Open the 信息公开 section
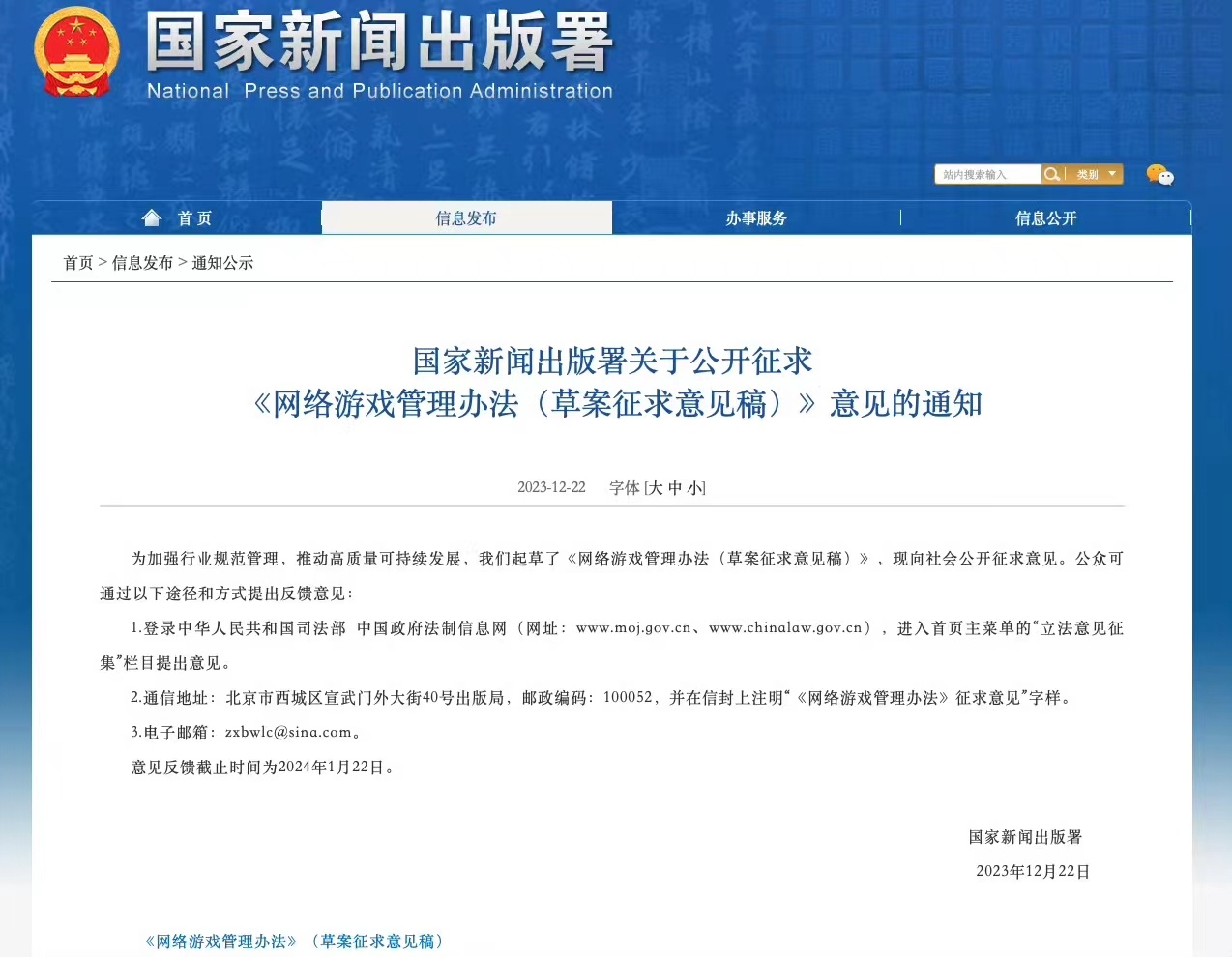 click(x=1045, y=217)
